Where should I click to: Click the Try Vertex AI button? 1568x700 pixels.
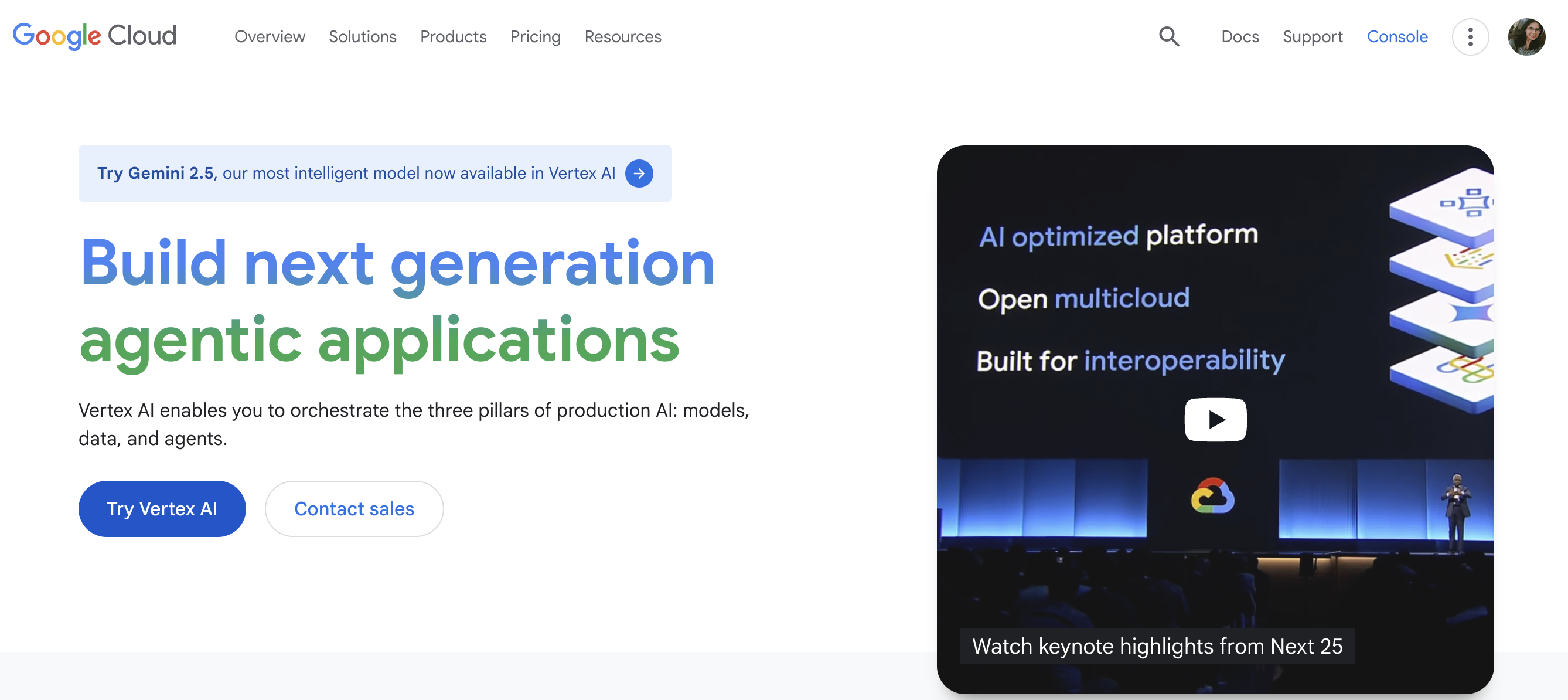pyautogui.click(x=162, y=509)
